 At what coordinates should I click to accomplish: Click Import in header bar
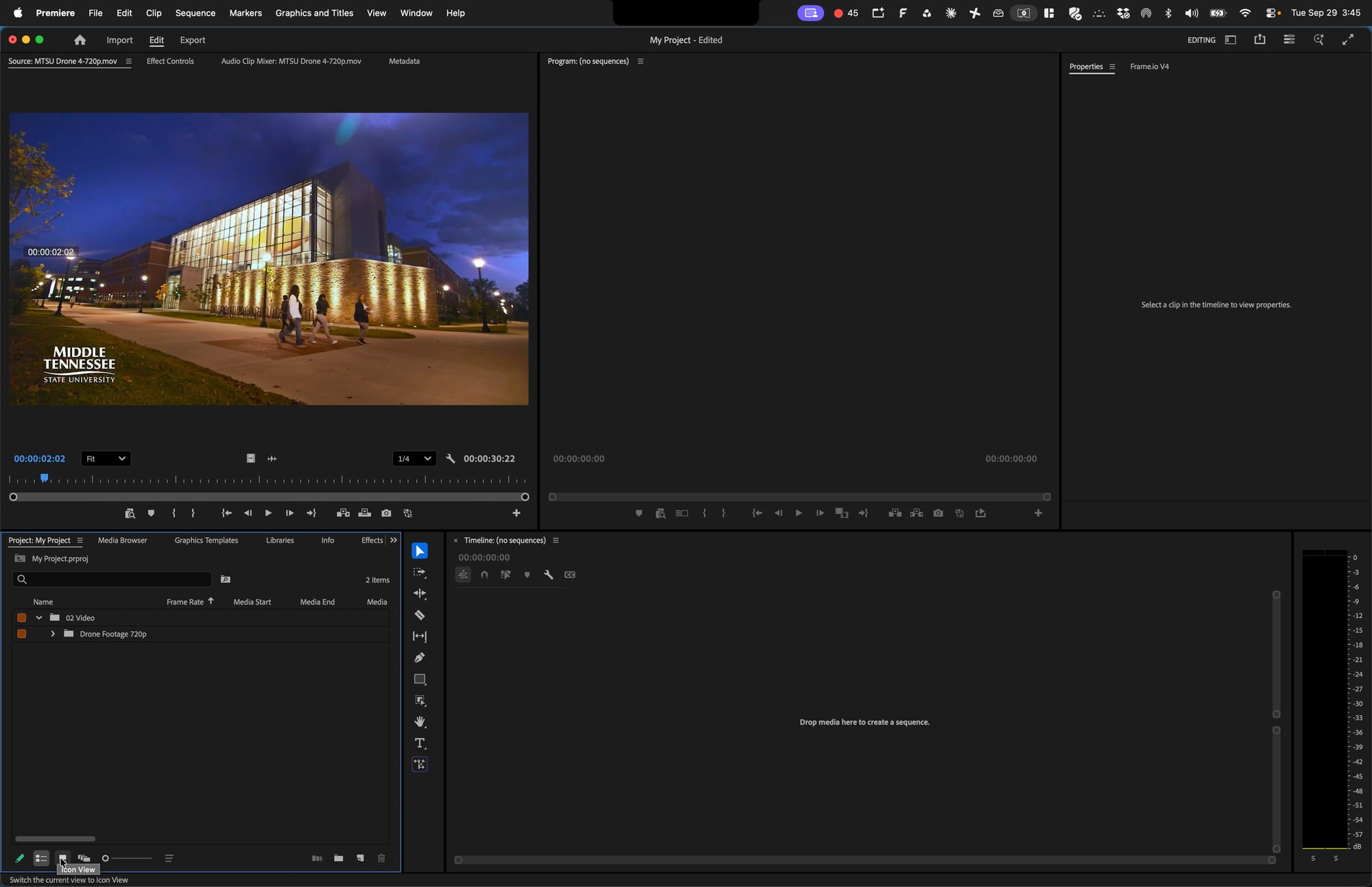tap(119, 40)
